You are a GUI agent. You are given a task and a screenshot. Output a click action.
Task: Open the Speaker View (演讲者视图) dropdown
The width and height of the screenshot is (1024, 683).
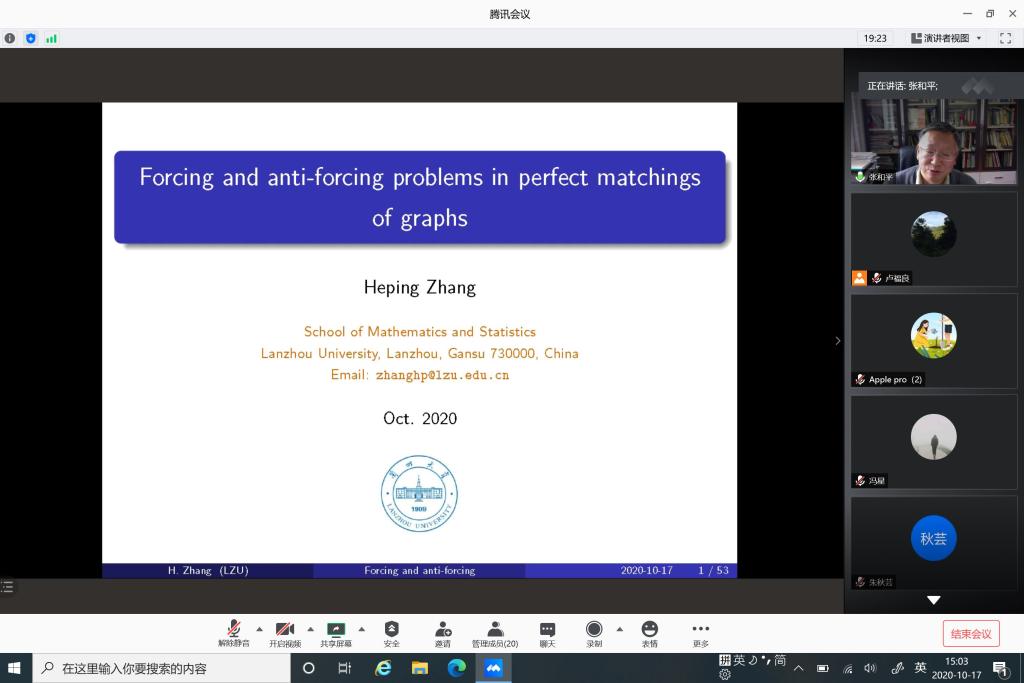pyautogui.click(x=946, y=38)
